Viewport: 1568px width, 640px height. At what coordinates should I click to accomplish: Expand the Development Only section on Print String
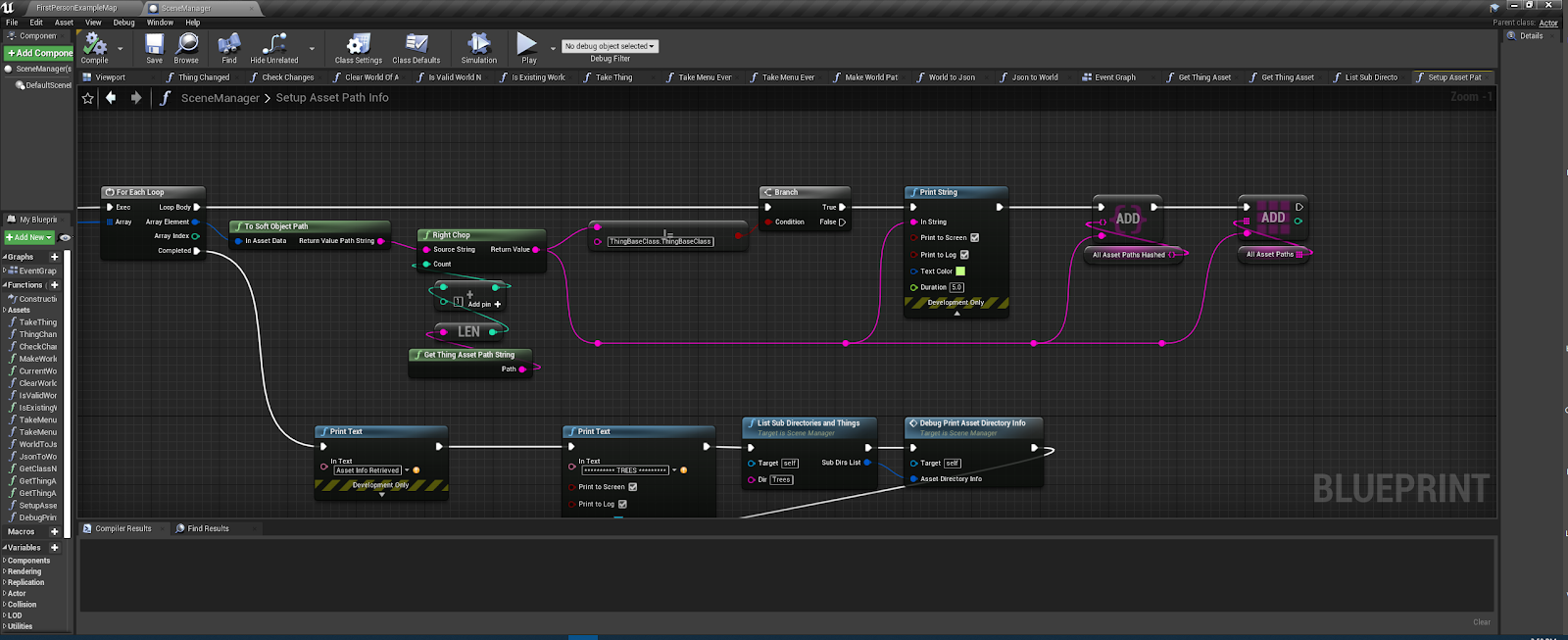coord(956,313)
